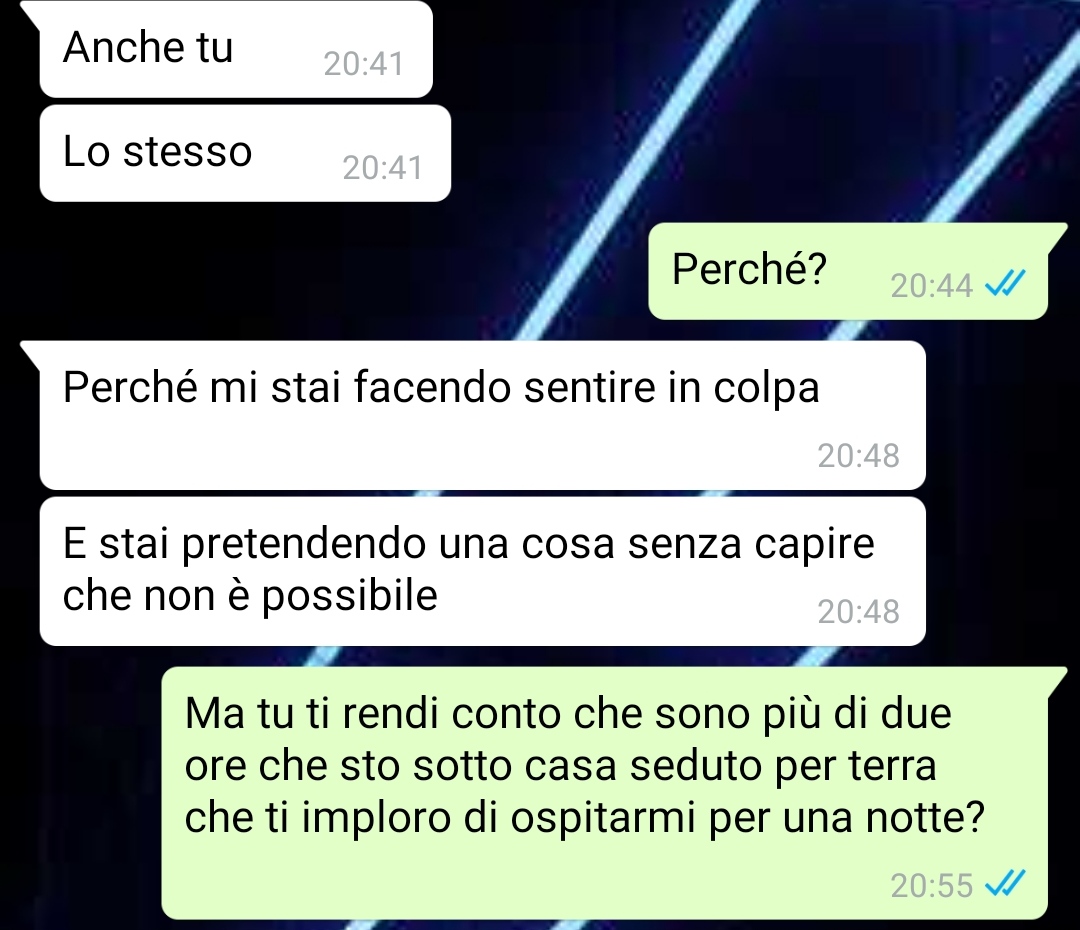1080x930 pixels.
Task: Tap the 20:55 timestamp on last message
Action: pos(931,886)
